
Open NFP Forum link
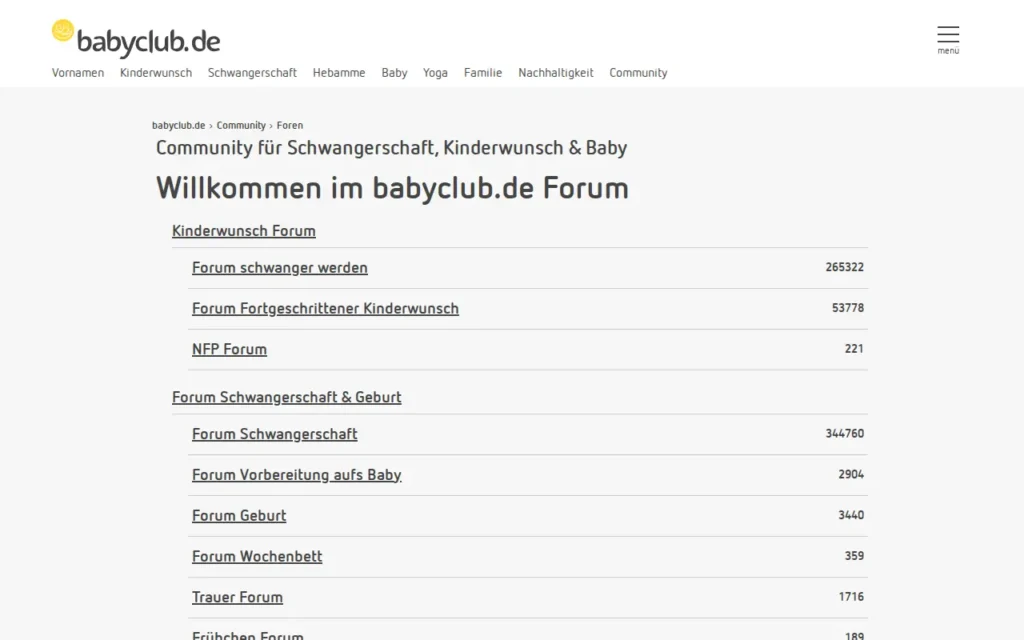pos(229,349)
